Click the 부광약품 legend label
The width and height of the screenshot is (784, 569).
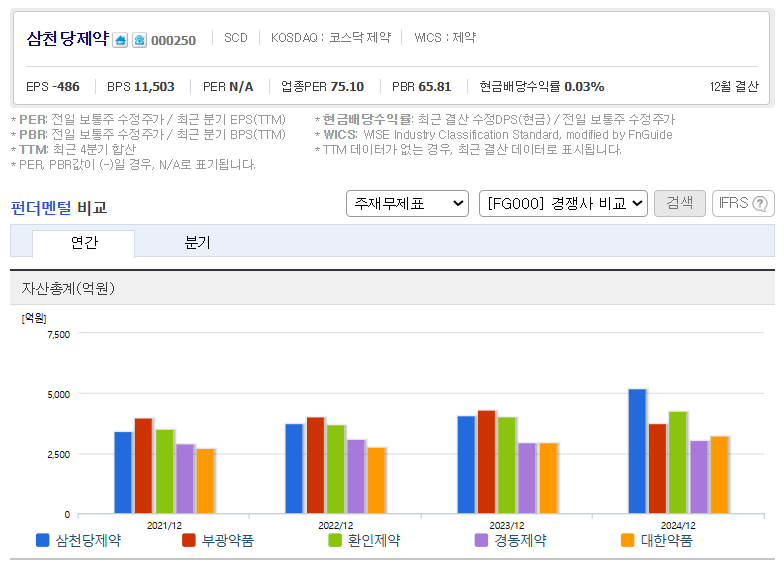(228, 540)
